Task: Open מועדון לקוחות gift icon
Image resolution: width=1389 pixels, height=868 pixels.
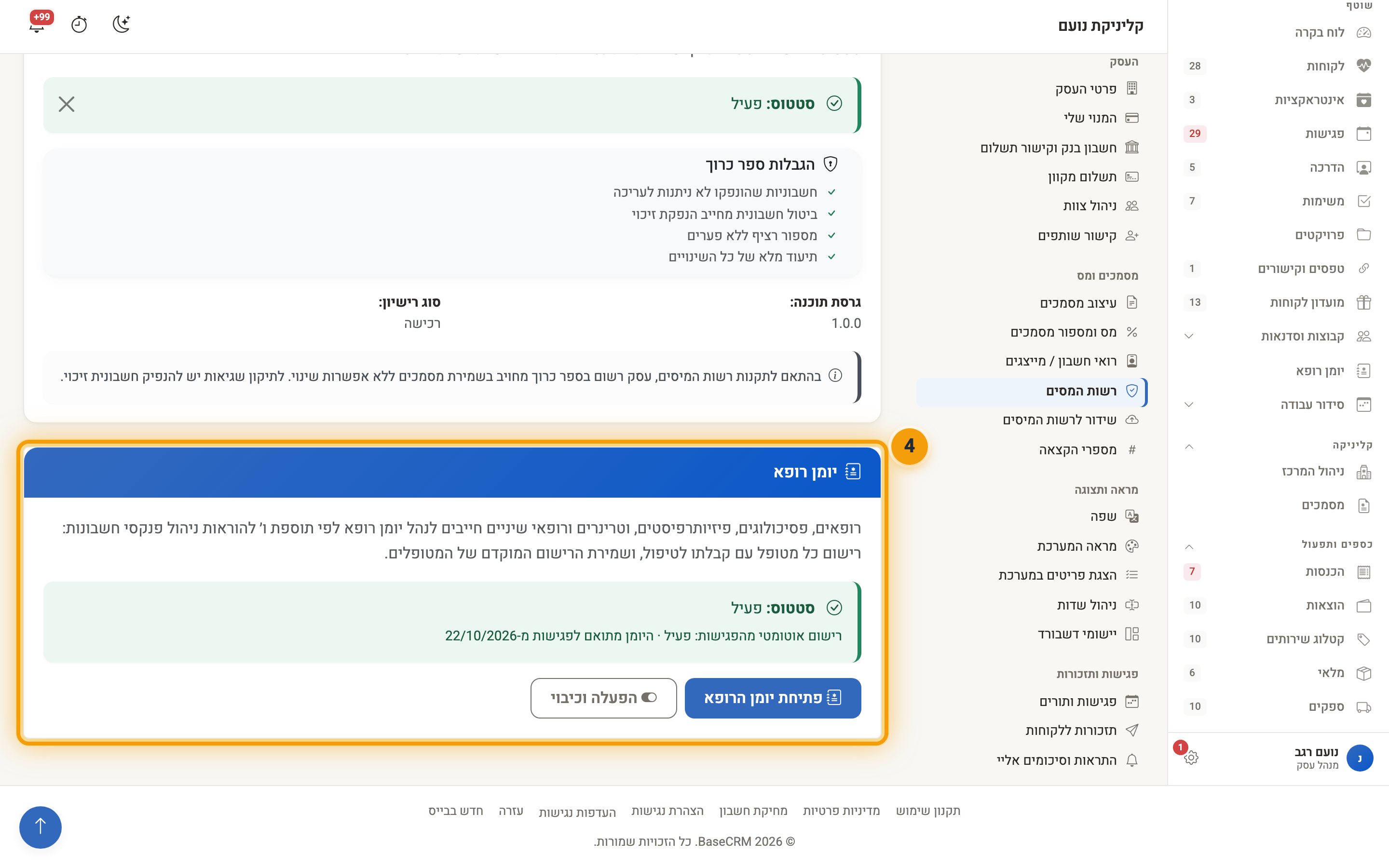Action: pyautogui.click(x=1364, y=302)
